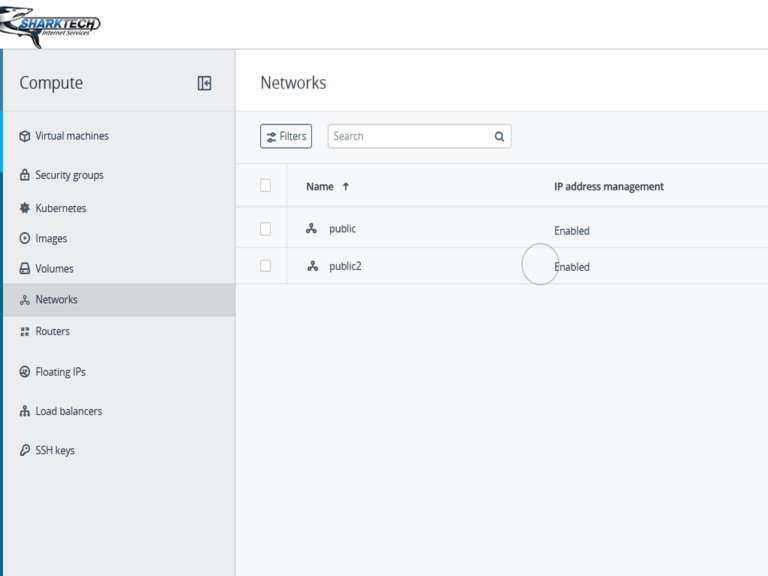The height and width of the screenshot is (576, 768).
Task: Click the Sharktech logo
Action: pos(52,26)
